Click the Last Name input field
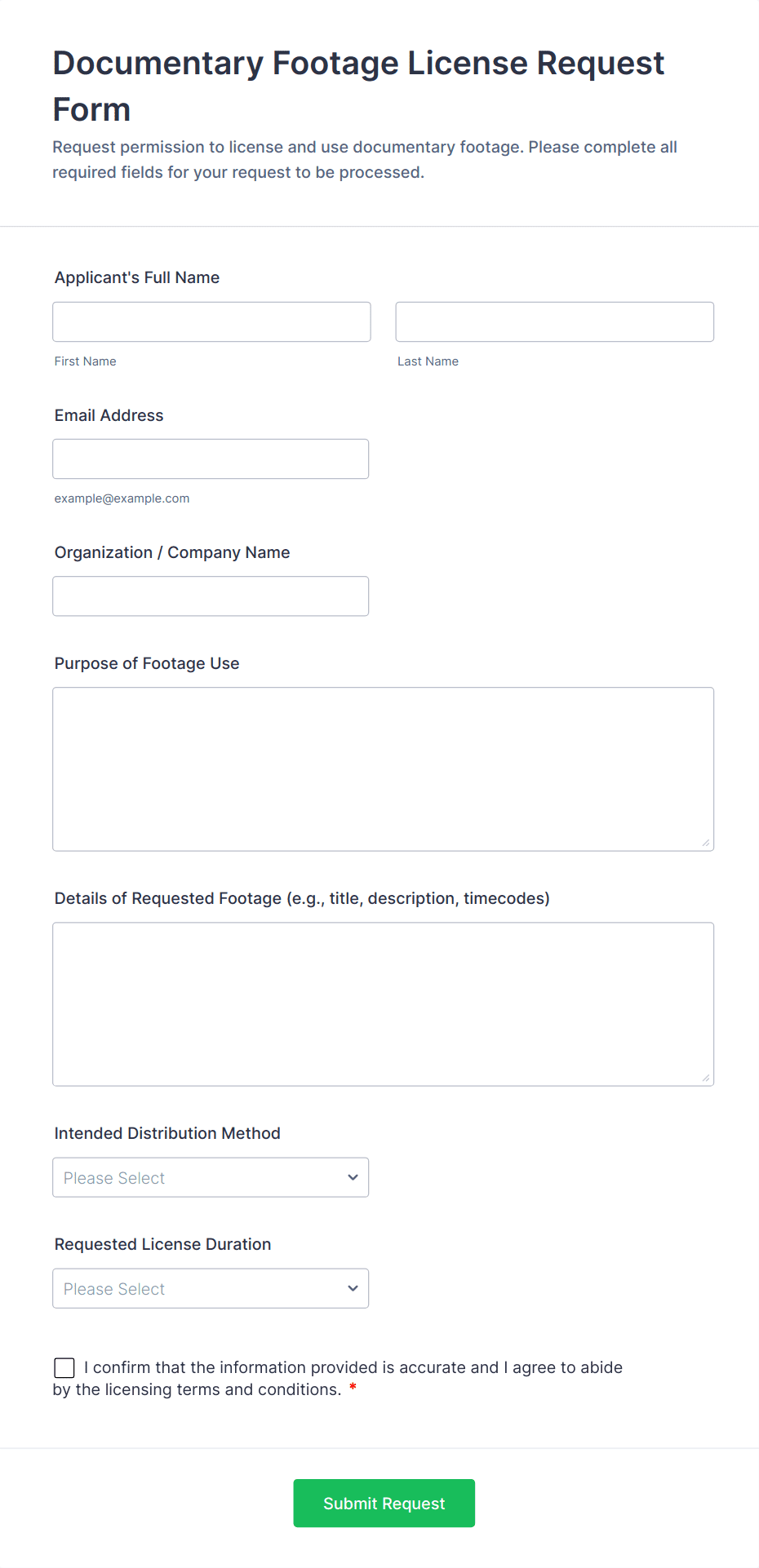The height and width of the screenshot is (1568, 759). (554, 321)
